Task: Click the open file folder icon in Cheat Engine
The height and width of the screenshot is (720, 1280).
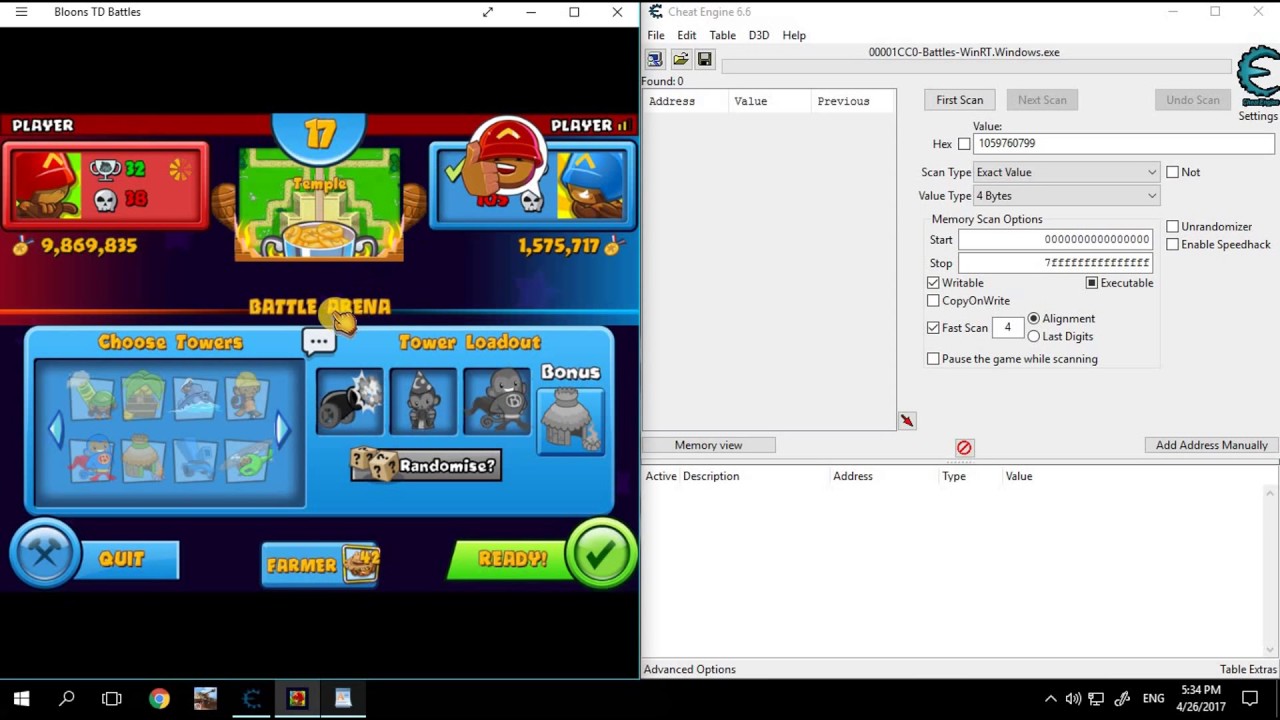Action: click(680, 60)
